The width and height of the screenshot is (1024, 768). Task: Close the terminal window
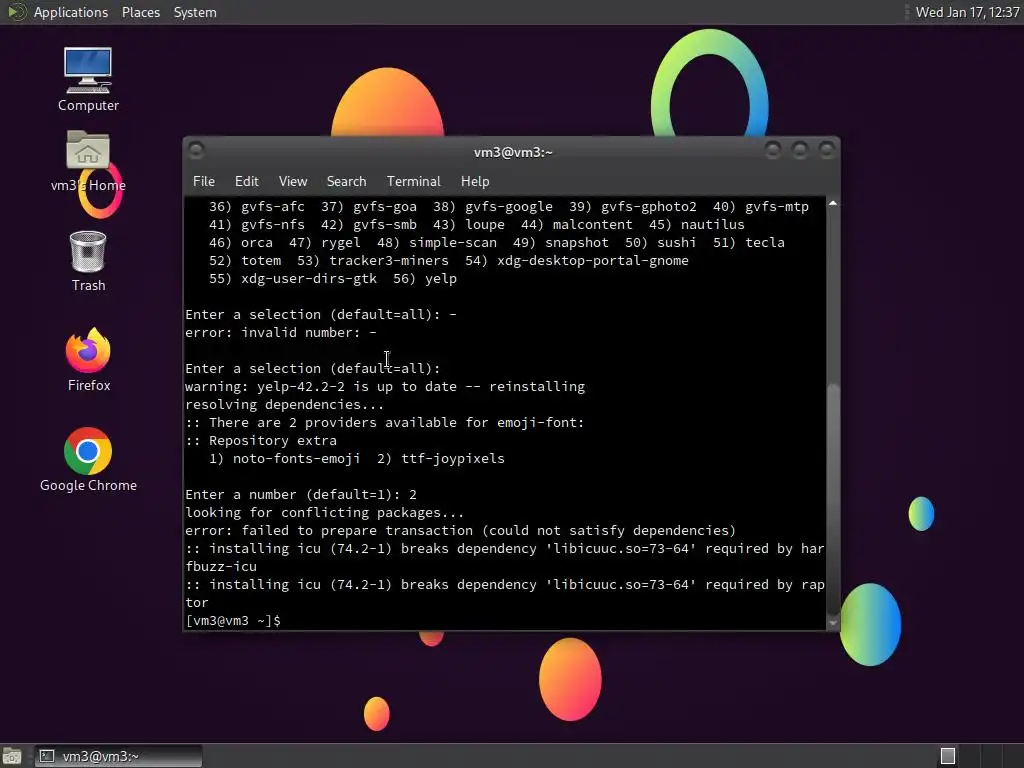point(827,151)
